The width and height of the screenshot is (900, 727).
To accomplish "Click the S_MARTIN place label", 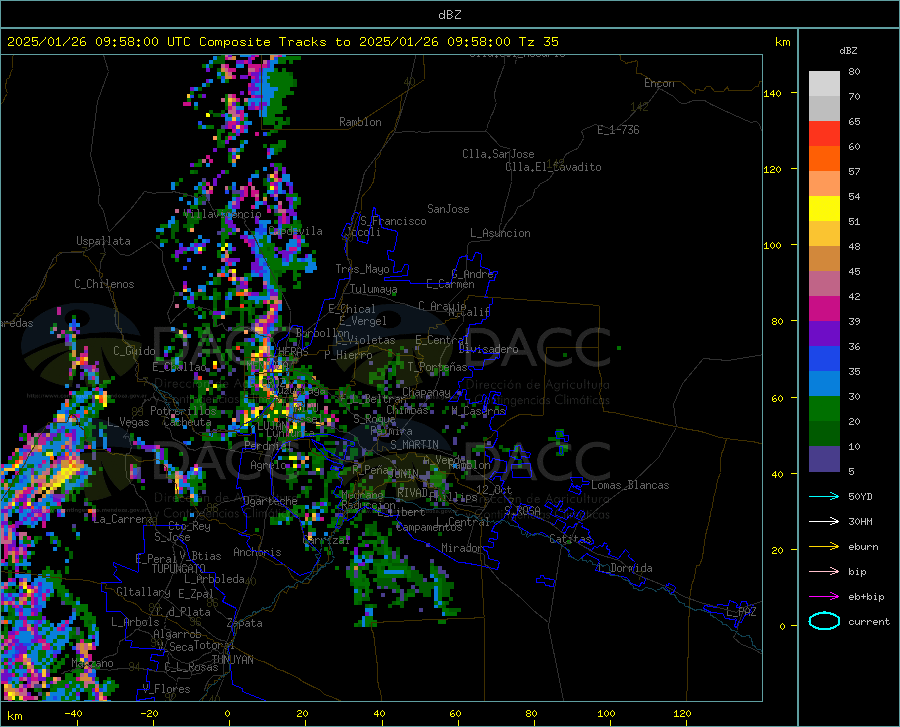I will [414, 445].
